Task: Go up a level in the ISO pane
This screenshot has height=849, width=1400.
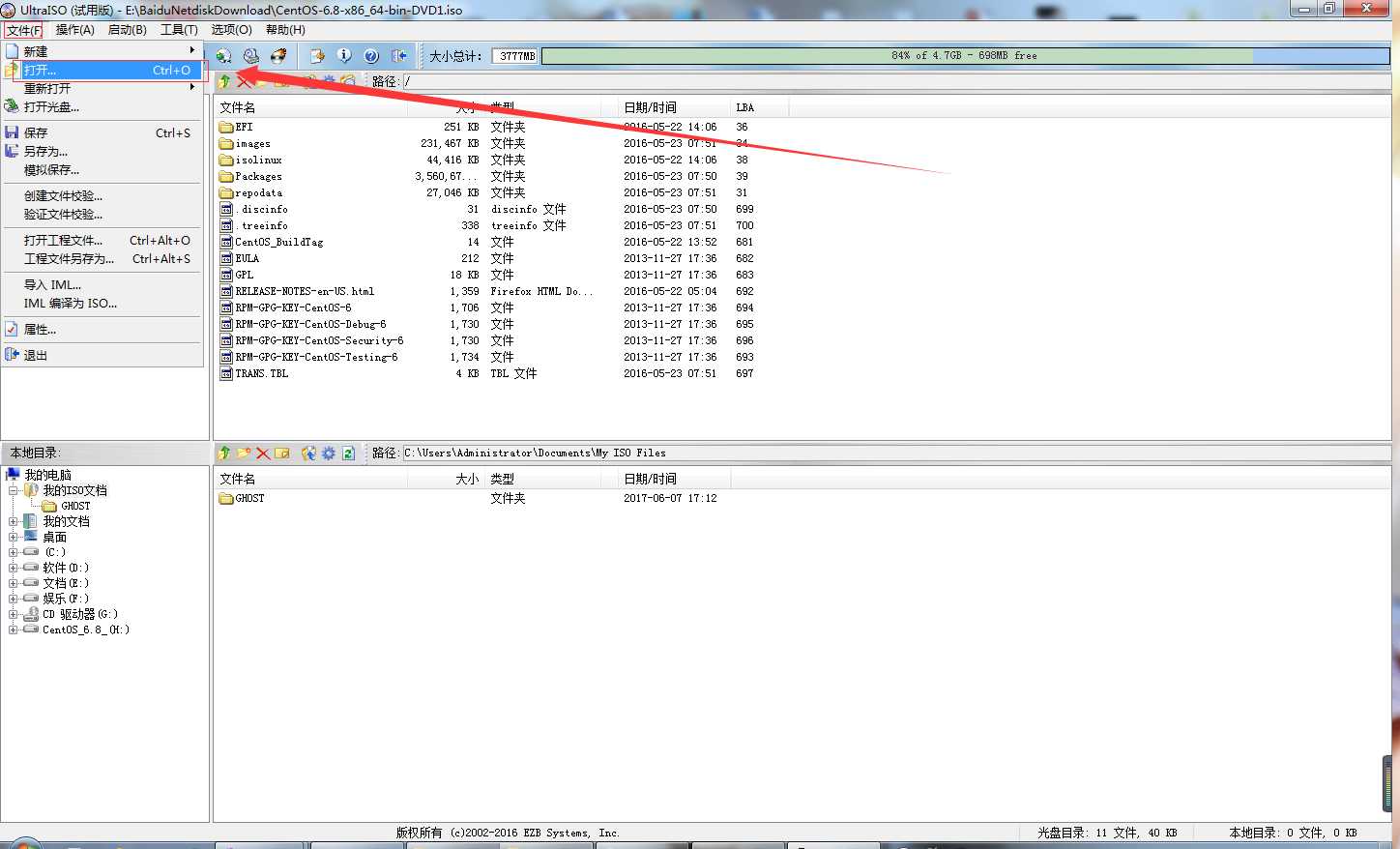Action: coord(224,81)
